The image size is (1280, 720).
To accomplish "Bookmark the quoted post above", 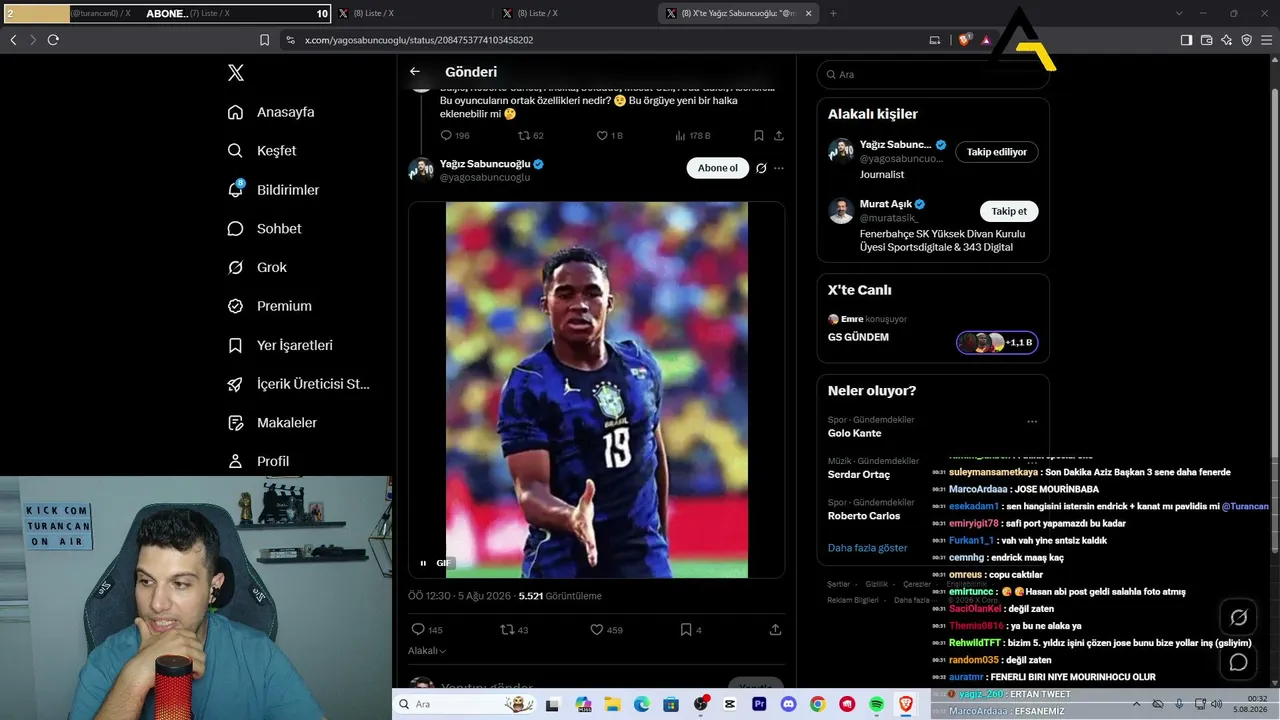I will pos(759,135).
